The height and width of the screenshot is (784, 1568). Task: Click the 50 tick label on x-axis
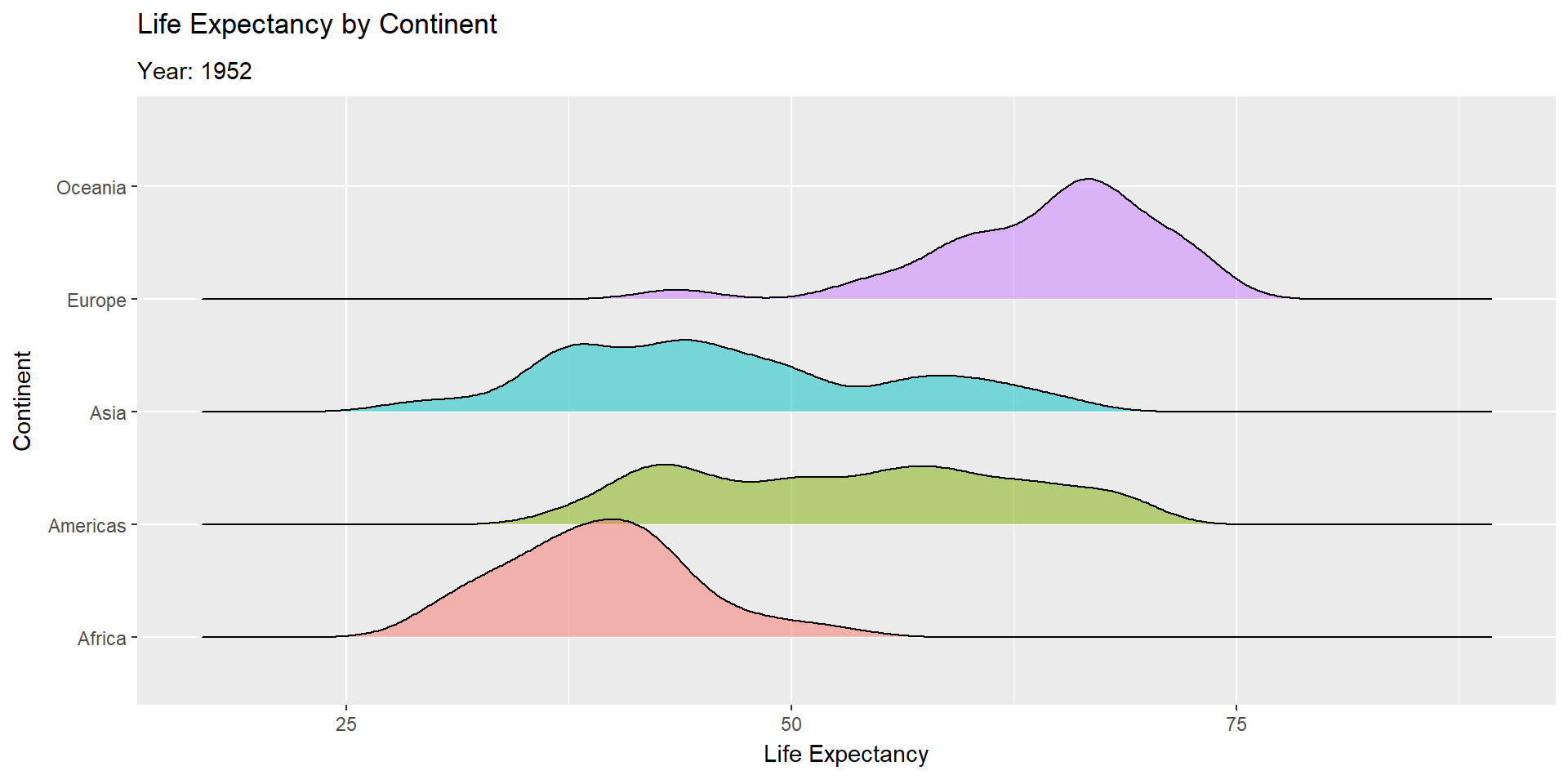(x=791, y=724)
